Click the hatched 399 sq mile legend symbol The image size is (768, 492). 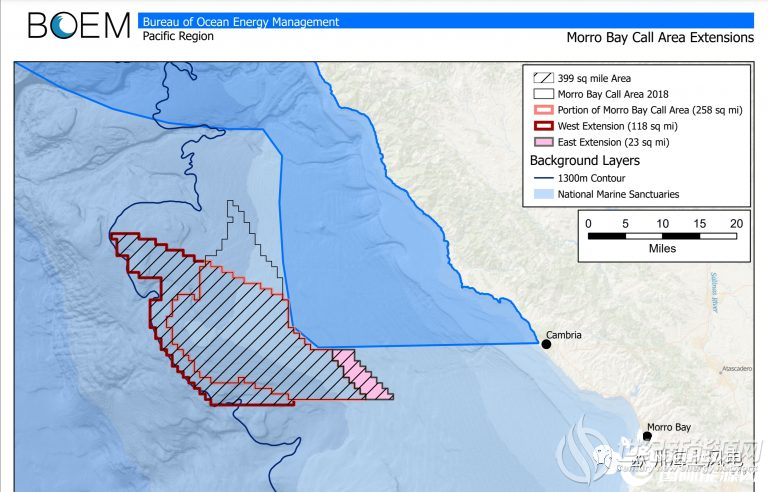coord(541,78)
